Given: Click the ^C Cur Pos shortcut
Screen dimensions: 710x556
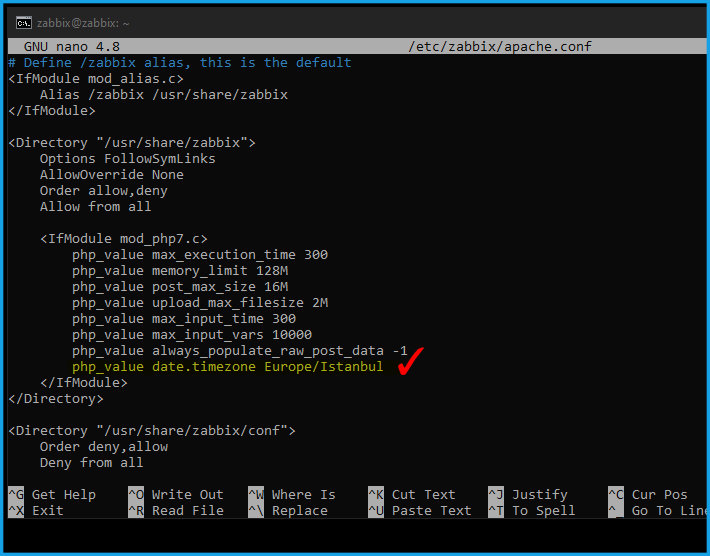Looking at the screenshot, I should pos(648,494).
